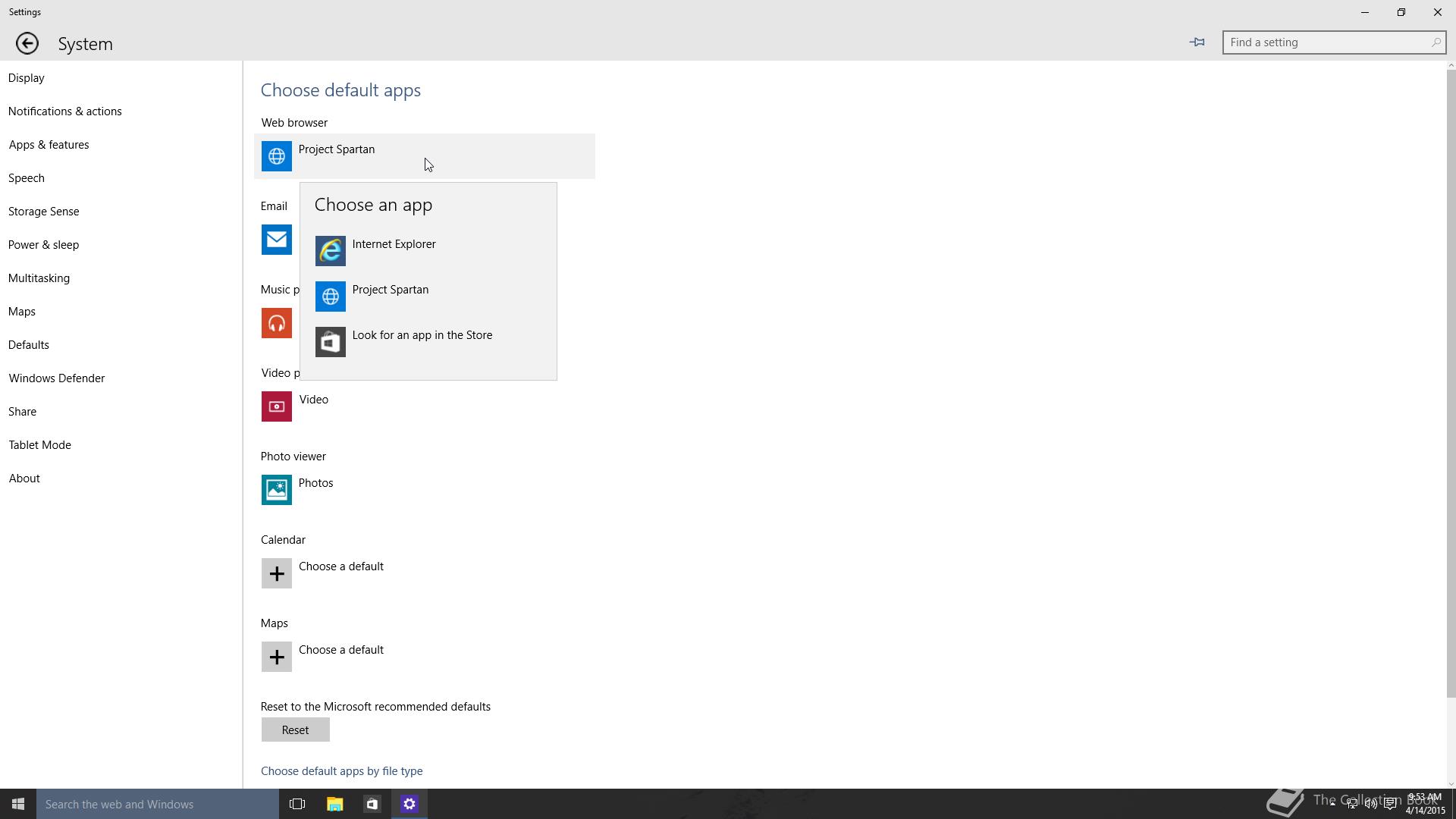Click the Store bag icon in the popup

point(331,342)
